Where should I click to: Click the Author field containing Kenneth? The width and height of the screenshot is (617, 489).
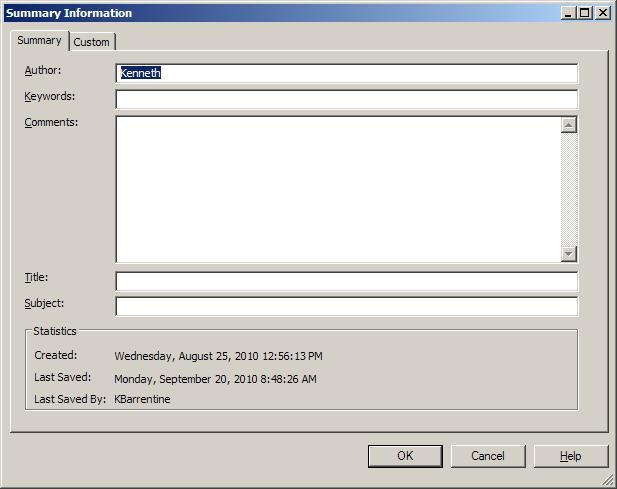pyautogui.click(x=347, y=73)
